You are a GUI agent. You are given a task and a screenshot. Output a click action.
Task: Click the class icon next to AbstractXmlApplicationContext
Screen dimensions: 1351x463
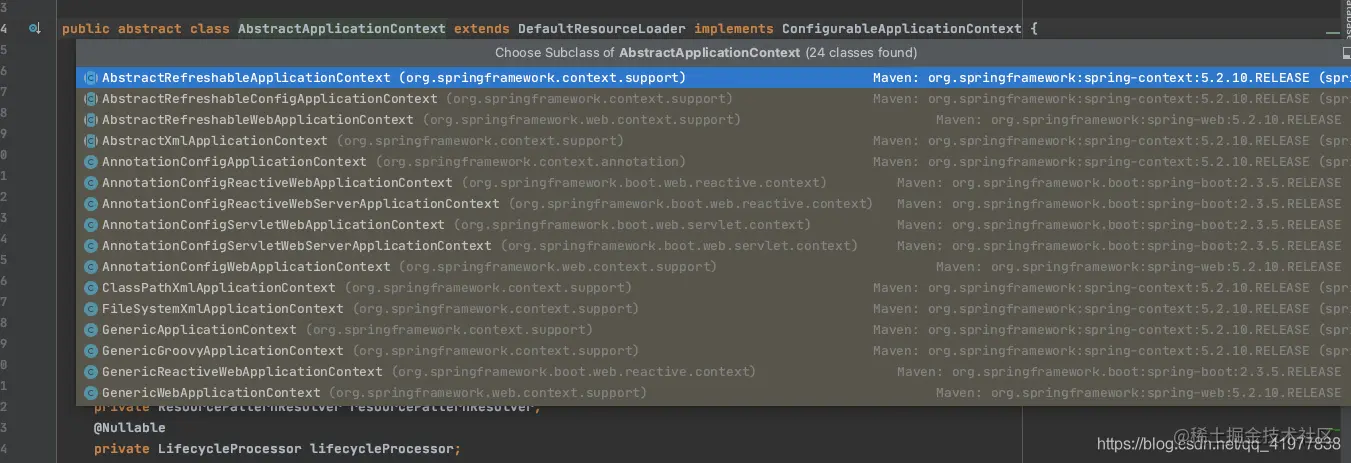(x=91, y=140)
